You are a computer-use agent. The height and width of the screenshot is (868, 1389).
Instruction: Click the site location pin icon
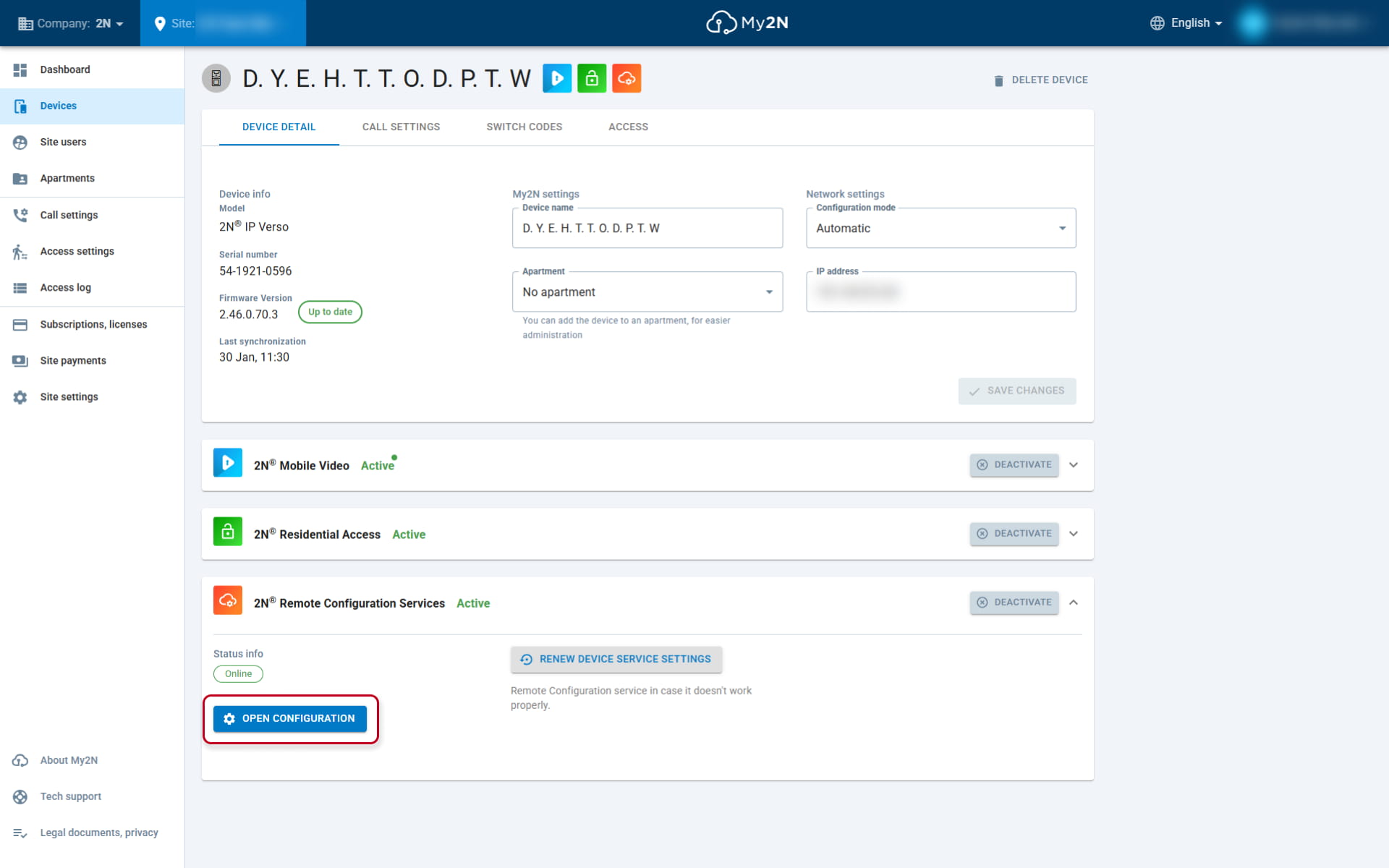coord(160,23)
